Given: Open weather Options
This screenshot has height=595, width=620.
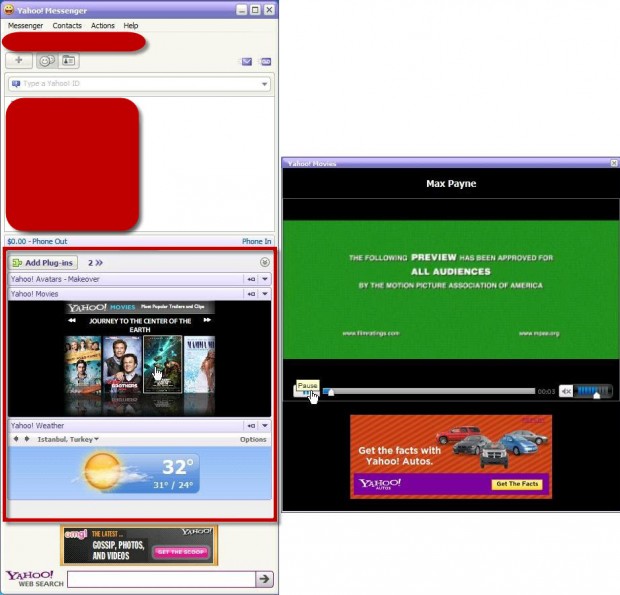Looking at the screenshot, I should click(253, 439).
